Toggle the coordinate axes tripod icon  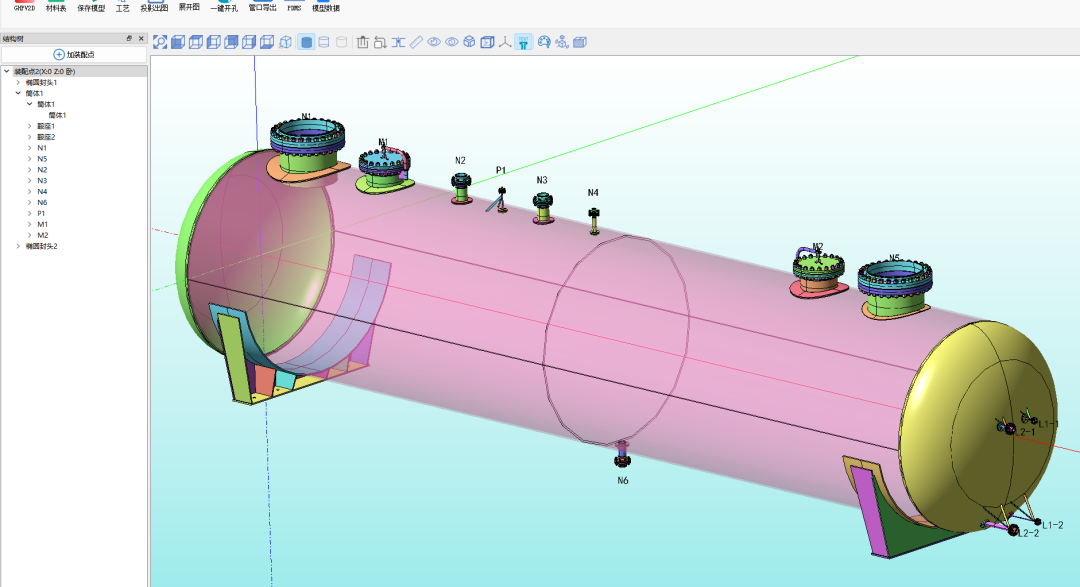coord(505,42)
